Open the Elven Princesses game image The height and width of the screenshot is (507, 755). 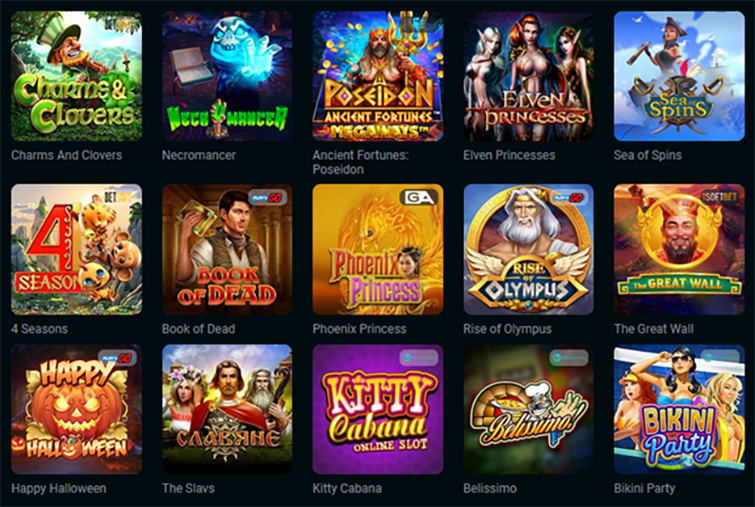(528, 76)
